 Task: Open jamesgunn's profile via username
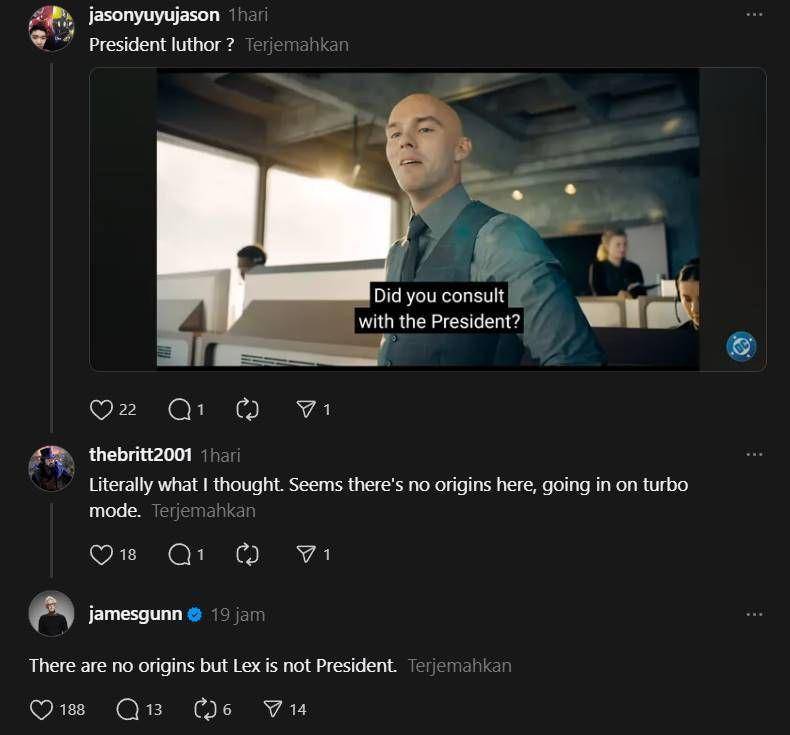(136, 614)
